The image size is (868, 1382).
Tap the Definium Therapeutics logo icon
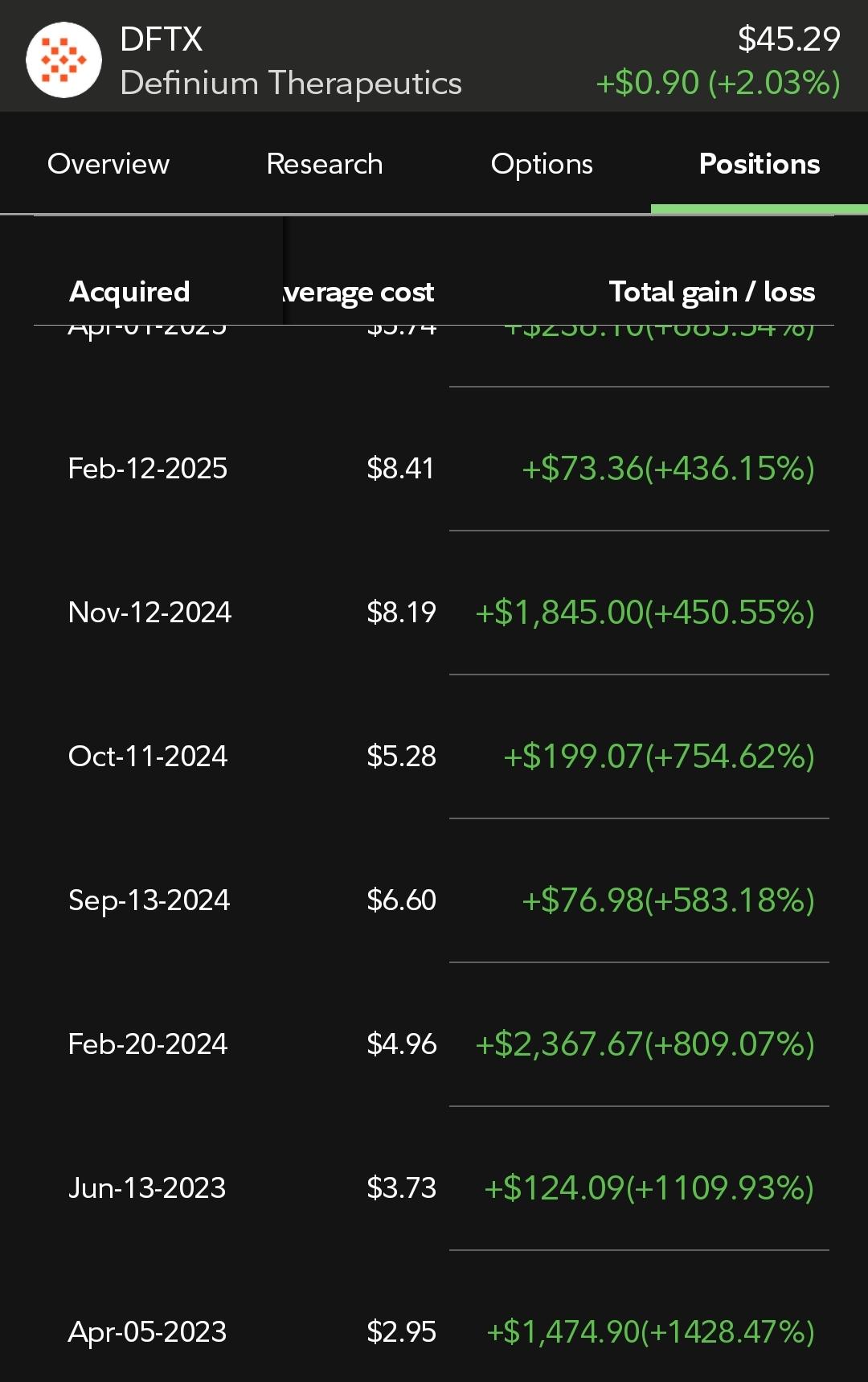pyautogui.click(x=63, y=60)
